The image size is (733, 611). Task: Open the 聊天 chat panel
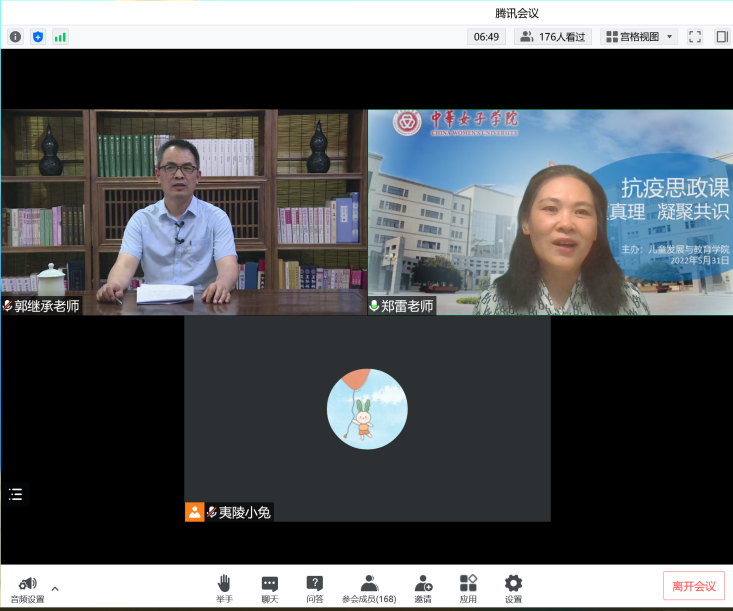(269, 587)
